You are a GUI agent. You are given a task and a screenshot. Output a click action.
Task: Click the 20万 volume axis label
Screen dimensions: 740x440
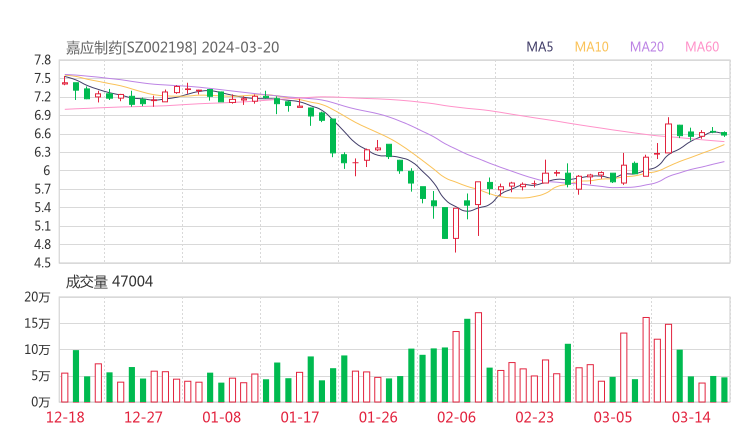pyautogui.click(x=38, y=298)
